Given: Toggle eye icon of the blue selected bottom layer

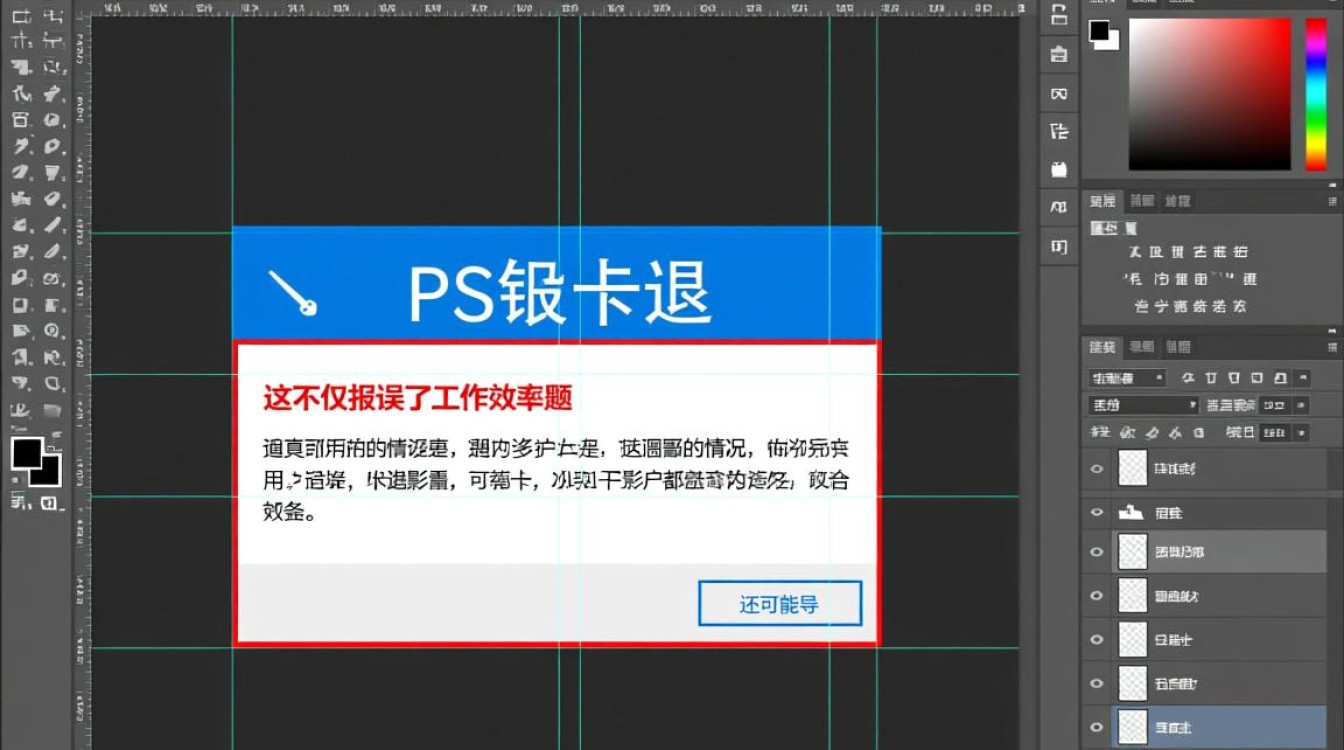Looking at the screenshot, I should tap(1098, 726).
